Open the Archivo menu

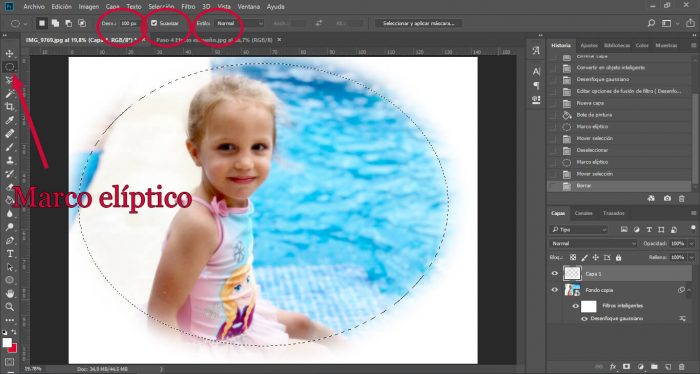click(x=34, y=7)
